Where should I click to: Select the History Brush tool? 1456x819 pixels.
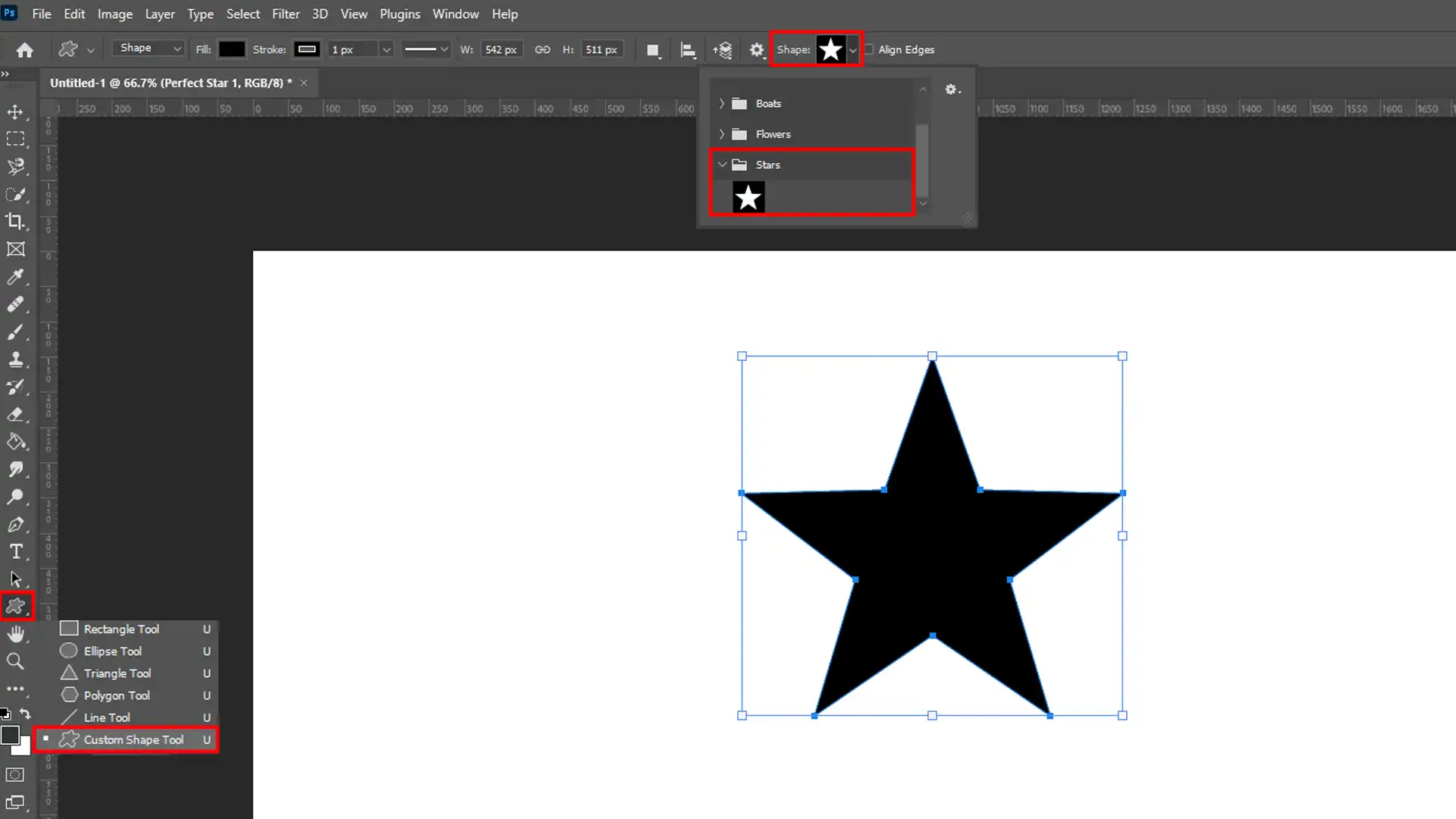click(x=15, y=387)
